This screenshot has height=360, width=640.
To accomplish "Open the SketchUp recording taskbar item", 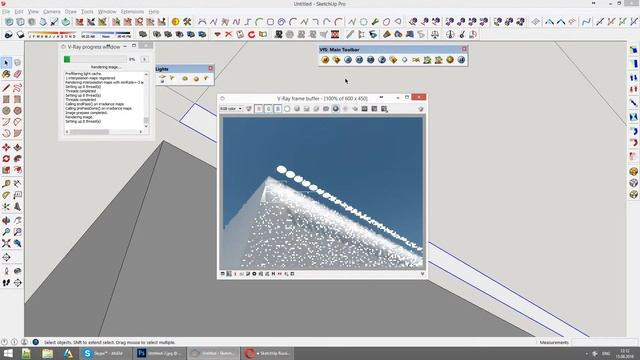I will [268, 353].
